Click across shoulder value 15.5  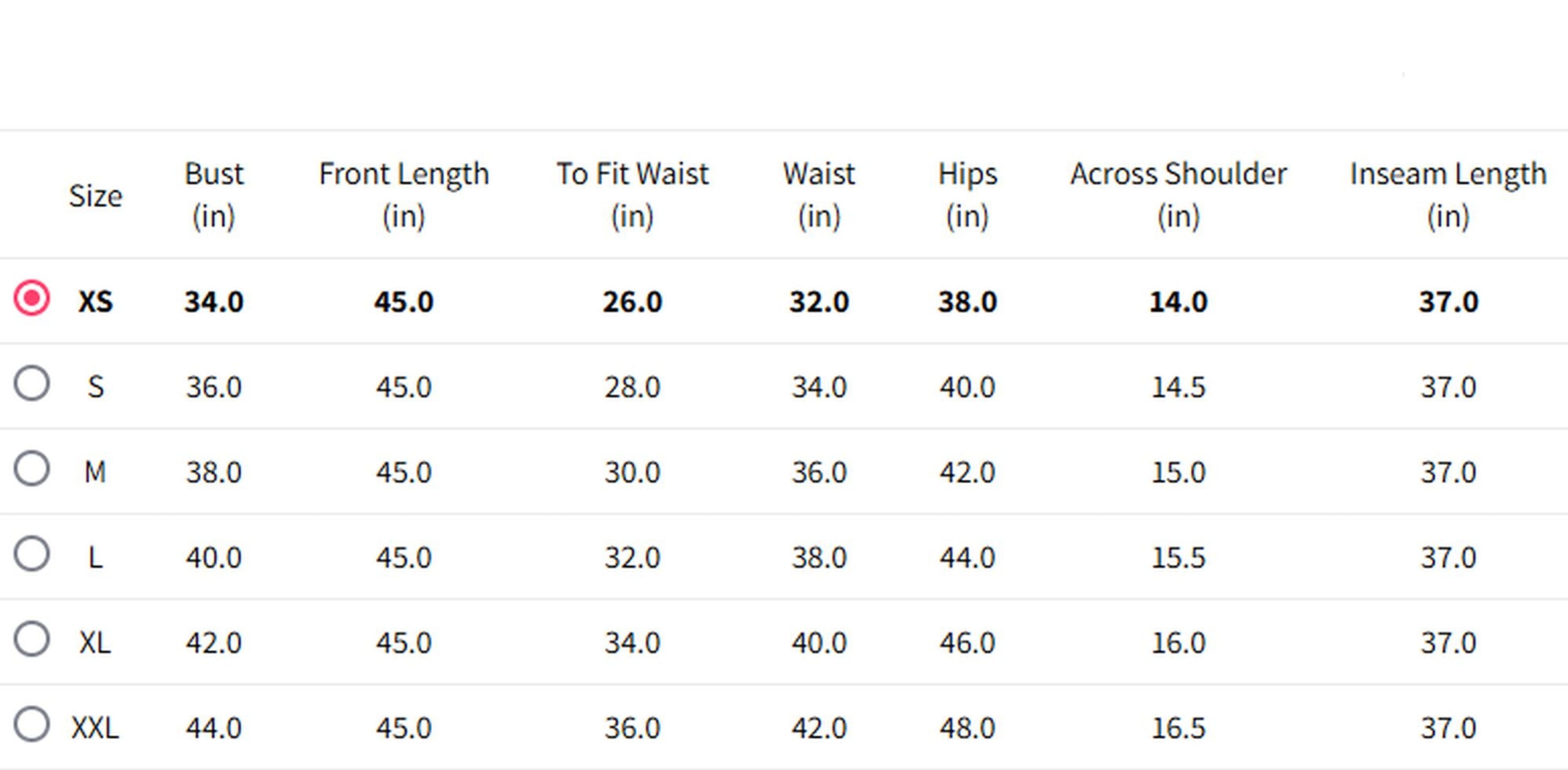(x=1178, y=558)
